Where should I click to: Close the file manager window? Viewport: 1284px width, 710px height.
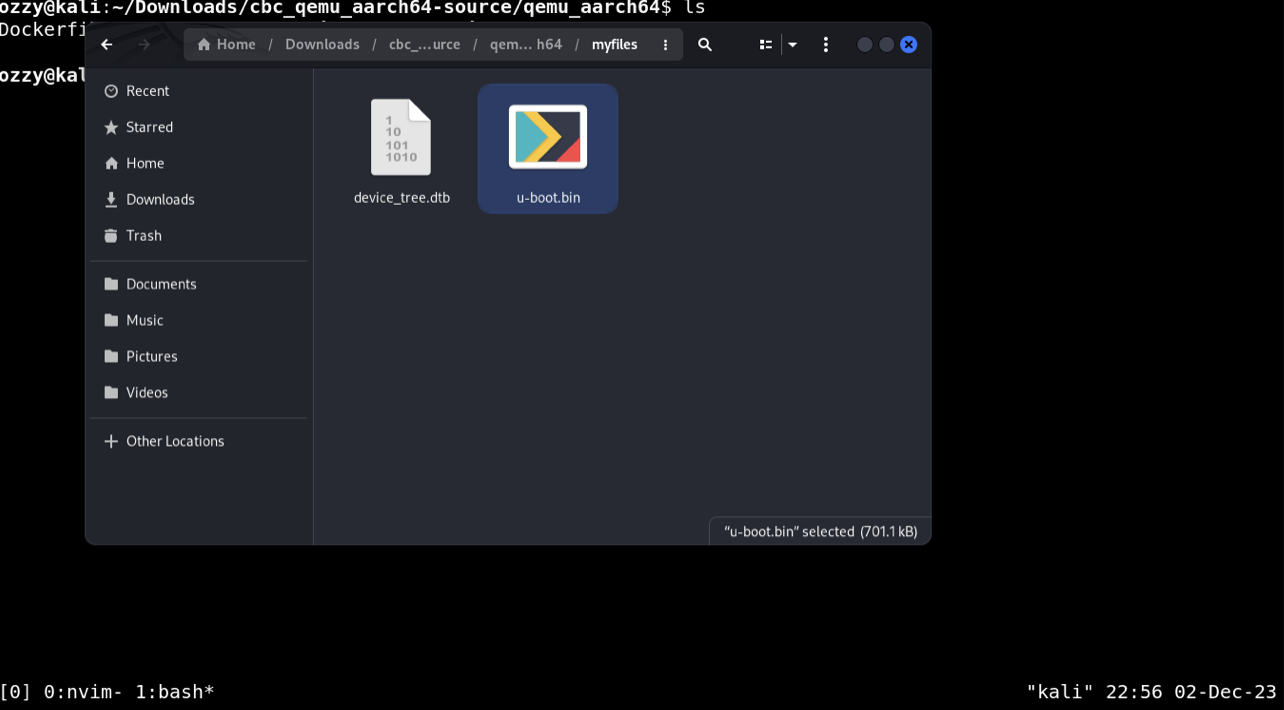coord(909,45)
